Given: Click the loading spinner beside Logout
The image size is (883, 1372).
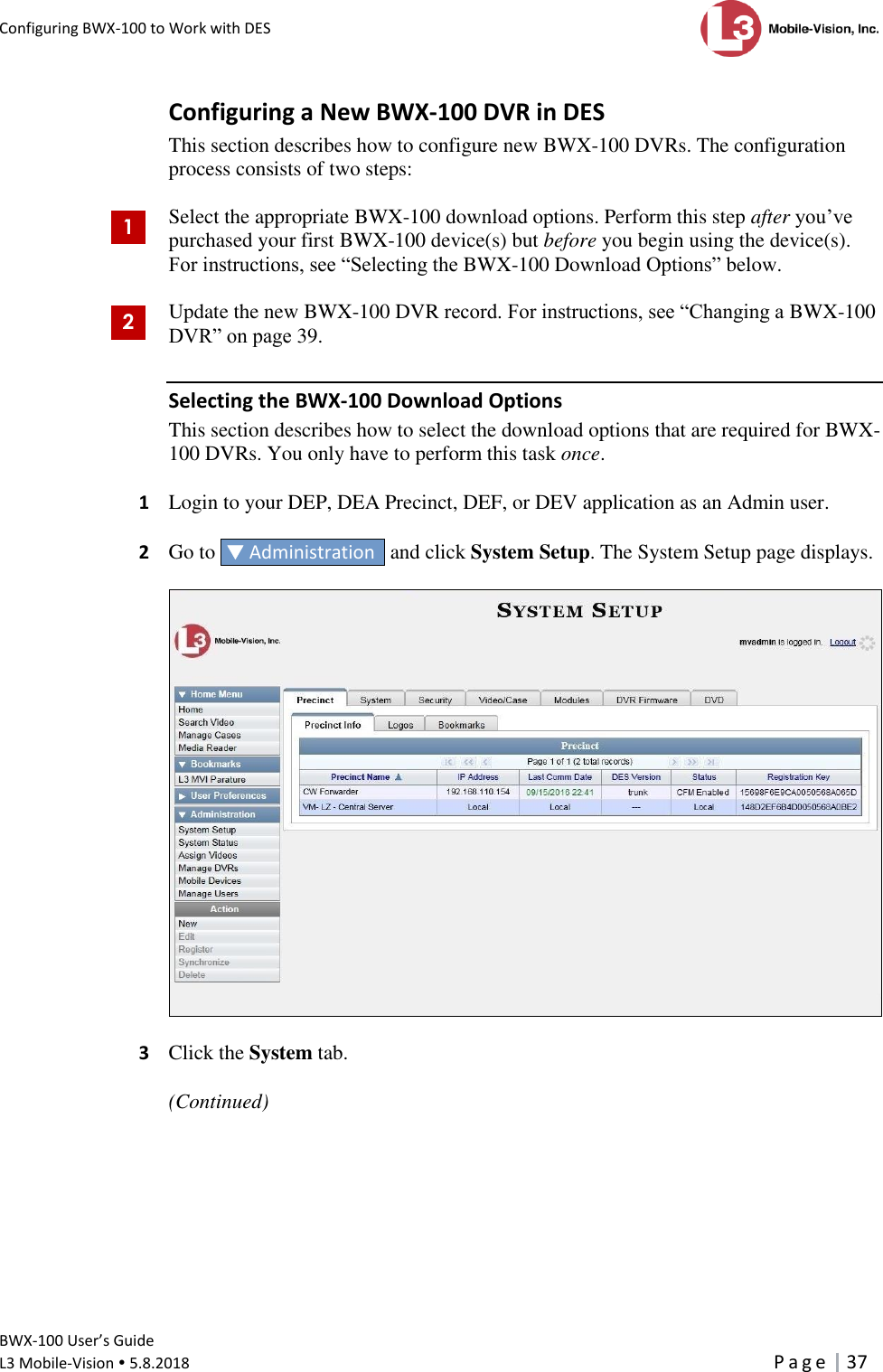Looking at the screenshot, I should pyautogui.click(x=867, y=643).
